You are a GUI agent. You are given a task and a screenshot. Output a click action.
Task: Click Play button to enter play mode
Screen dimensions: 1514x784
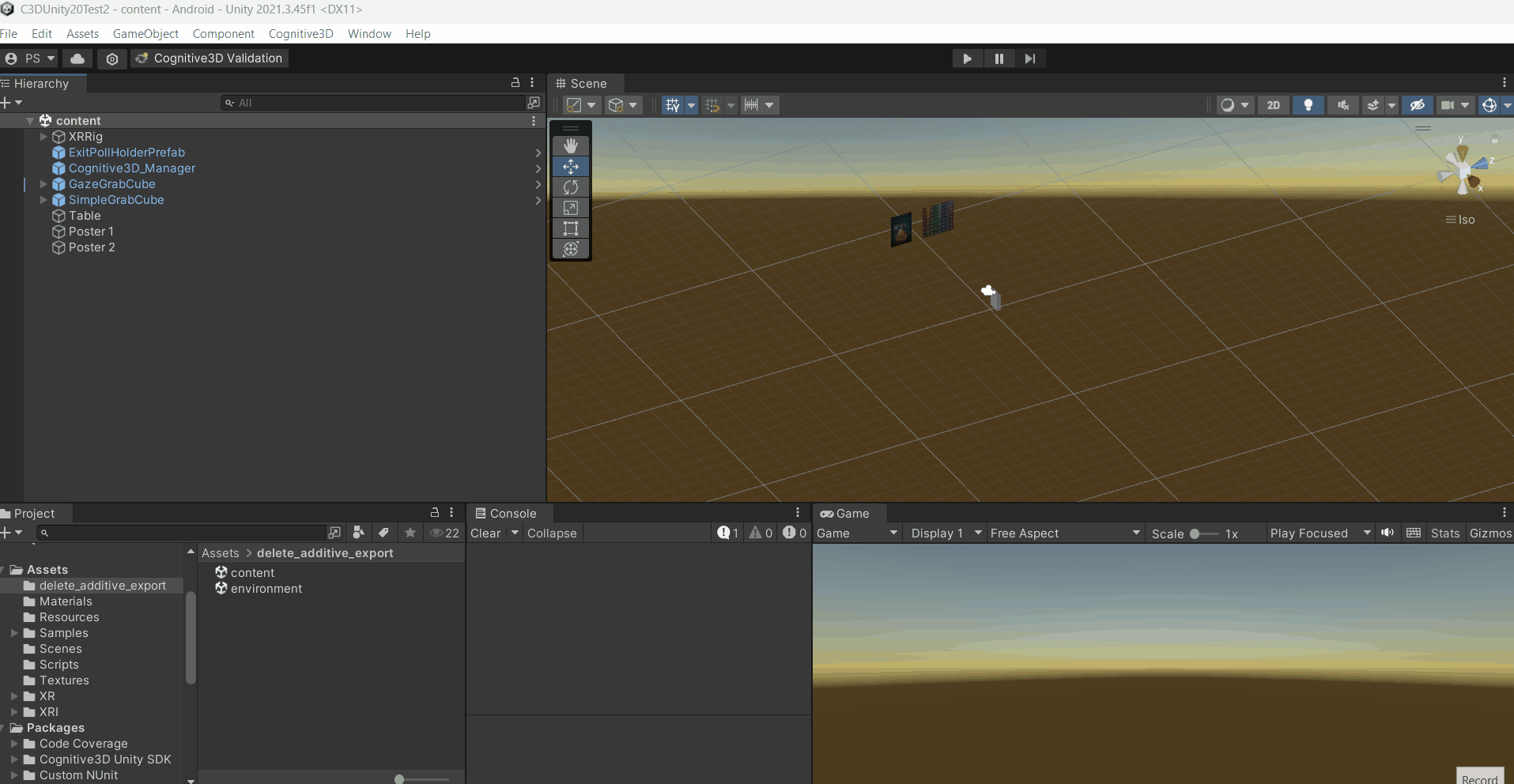pyautogui.click(x=967, y=58)
